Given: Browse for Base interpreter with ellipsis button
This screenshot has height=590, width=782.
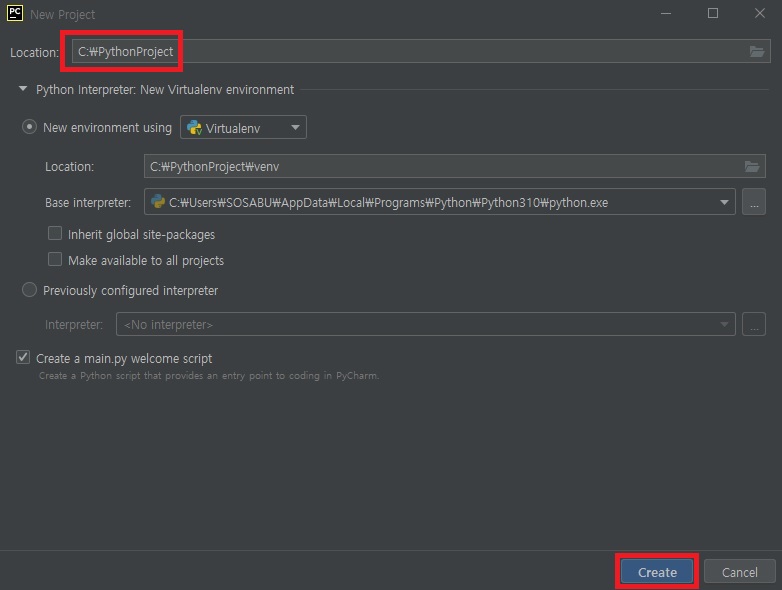Looking at the screenshot, I should pos(754,202).
